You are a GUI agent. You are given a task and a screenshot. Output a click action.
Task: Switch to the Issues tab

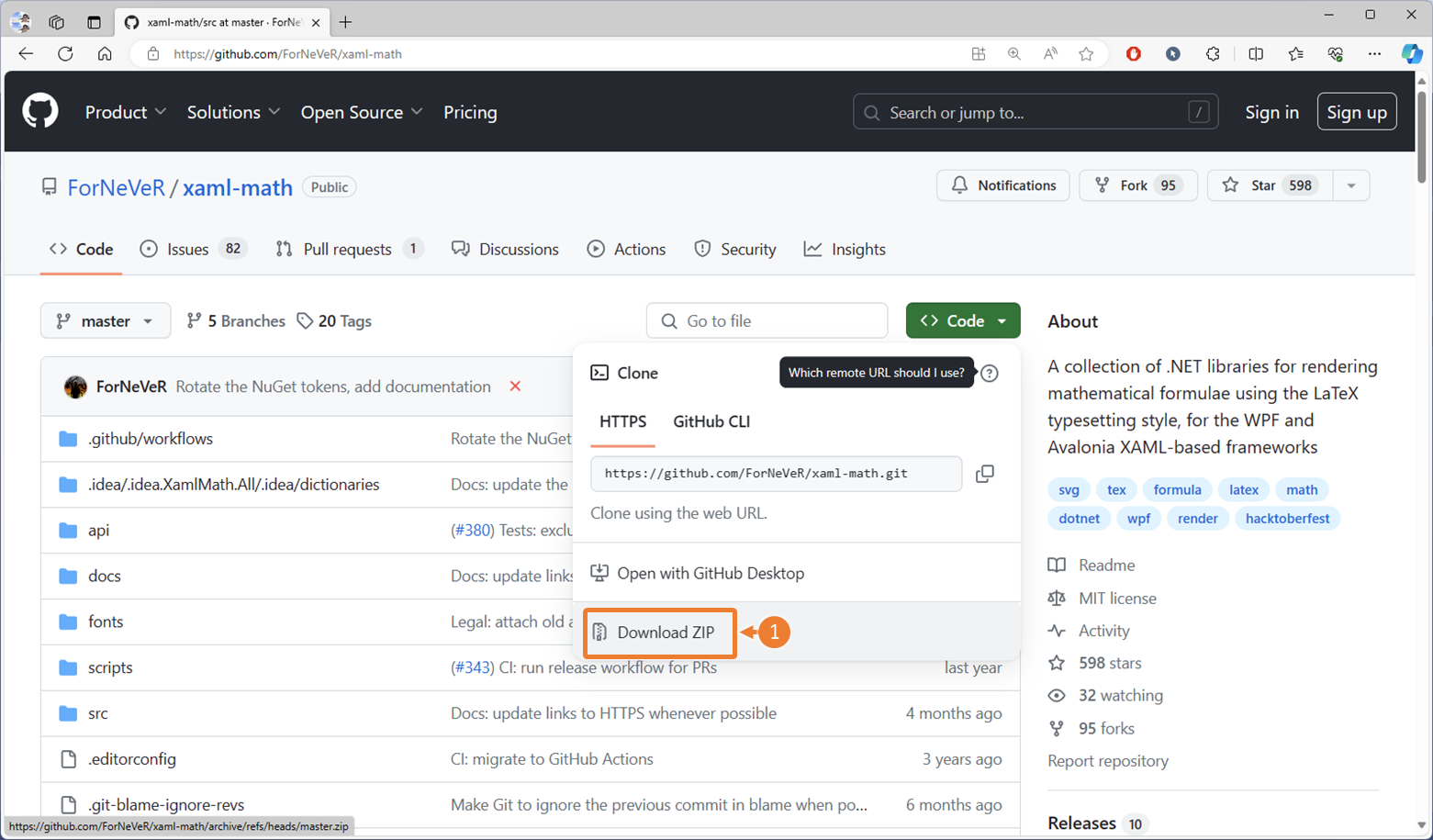pyautogui.click(x=193, y=249)
